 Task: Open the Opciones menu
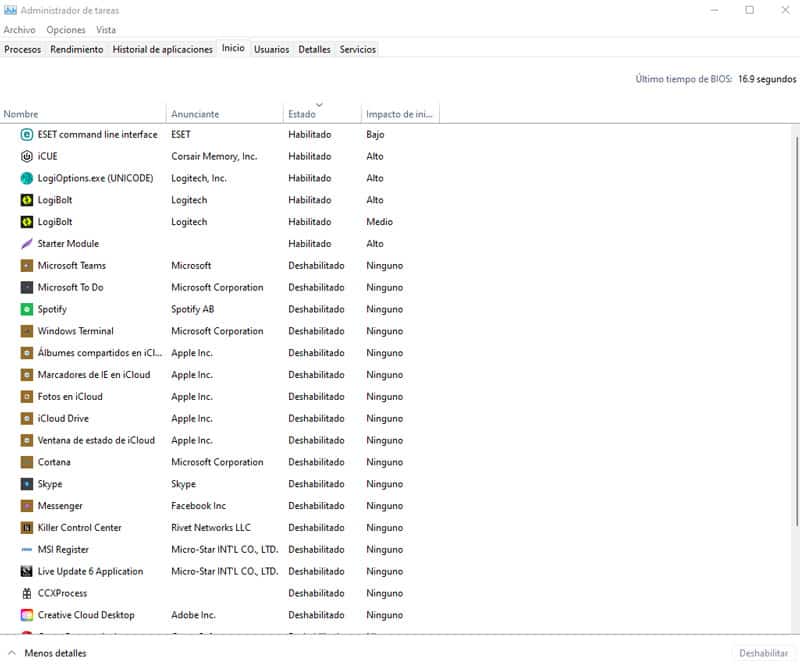tap(66, 30)
